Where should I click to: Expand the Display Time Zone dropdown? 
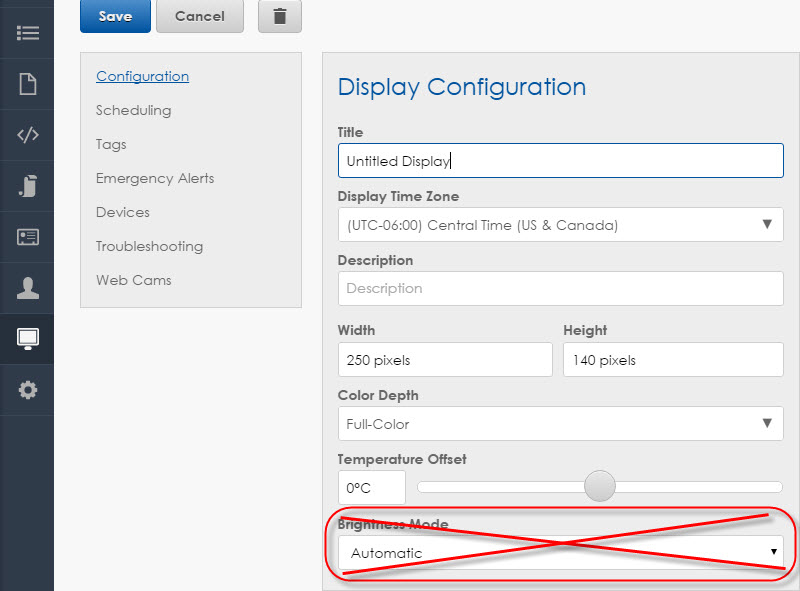560,225
